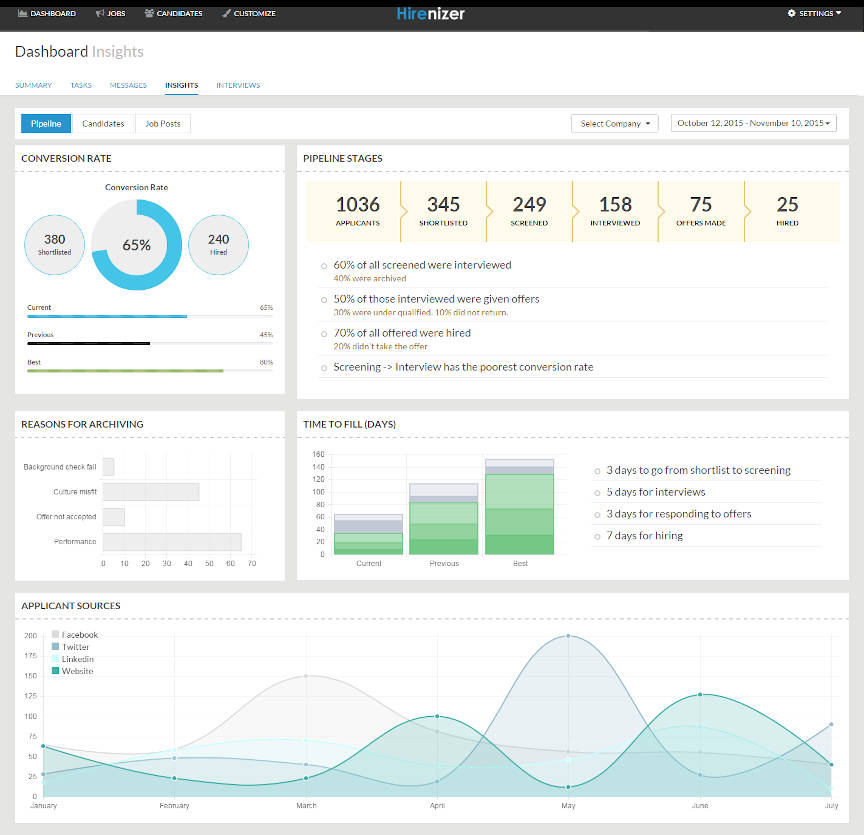
Task: Click the Settings gear icon
Action: [x=792, y=14]
